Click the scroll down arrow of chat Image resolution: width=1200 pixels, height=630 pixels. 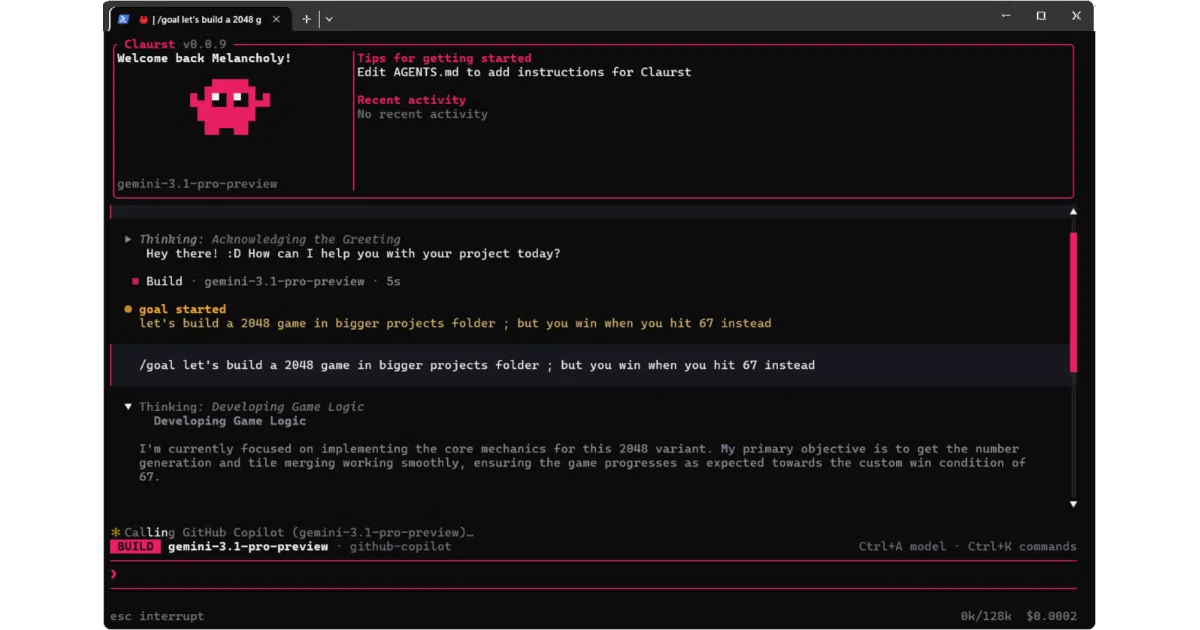(1074, 504)
